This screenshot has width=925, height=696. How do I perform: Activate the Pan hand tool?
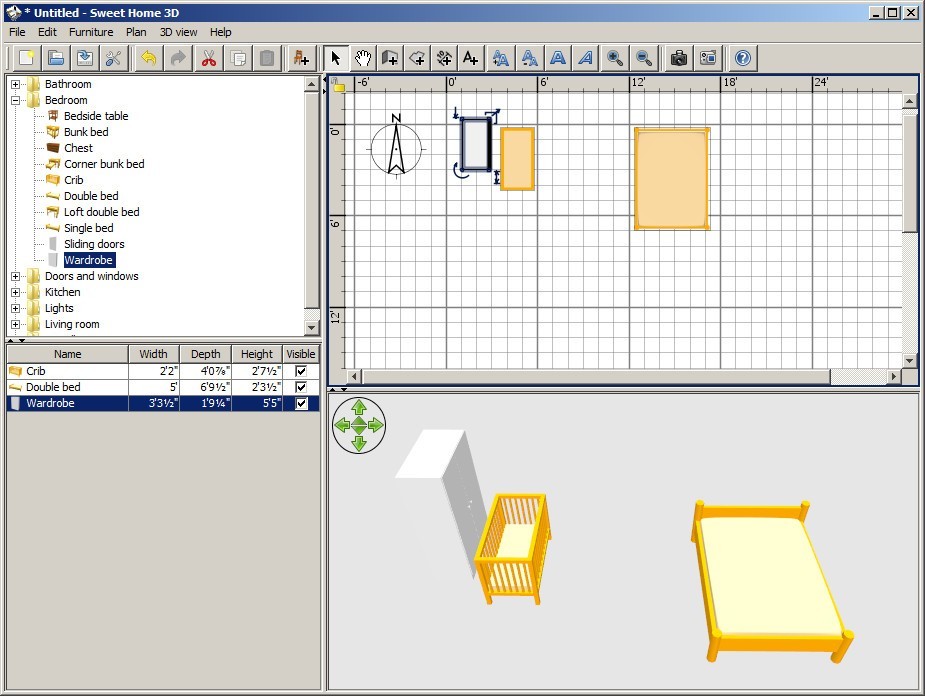point(363,57)
